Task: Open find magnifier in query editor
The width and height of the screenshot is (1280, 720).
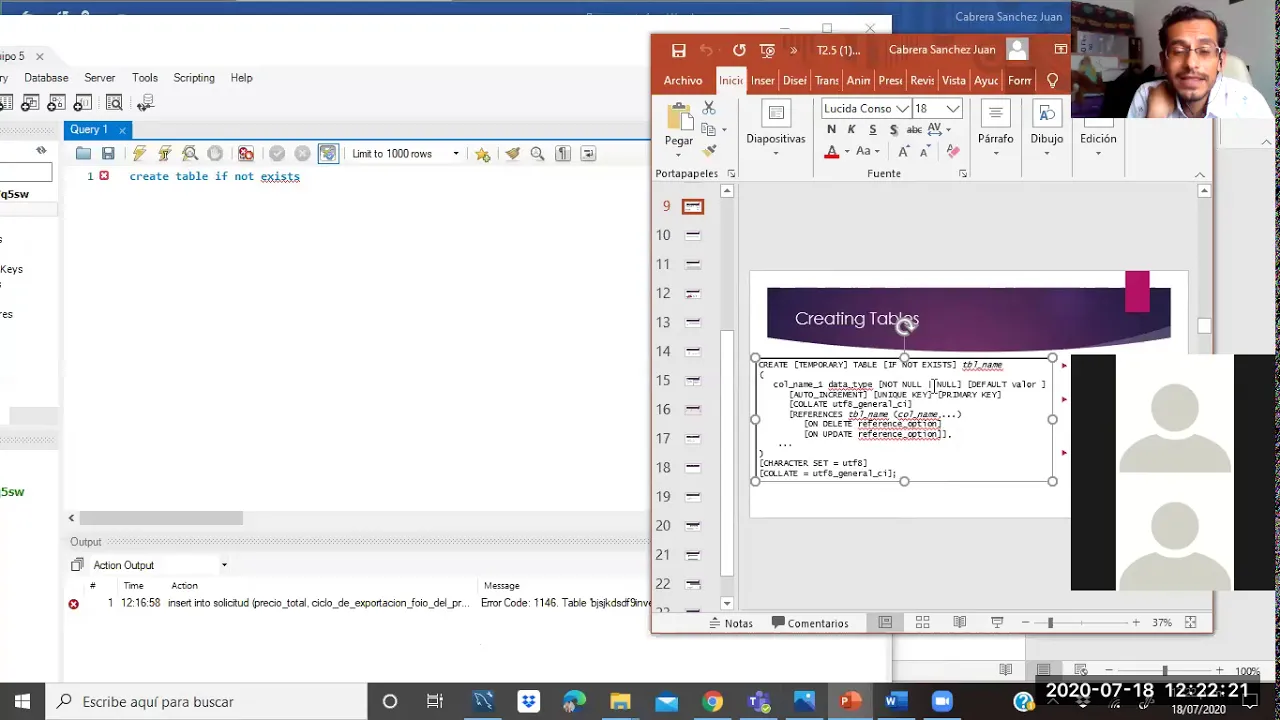Action: [x=537, y=153]
